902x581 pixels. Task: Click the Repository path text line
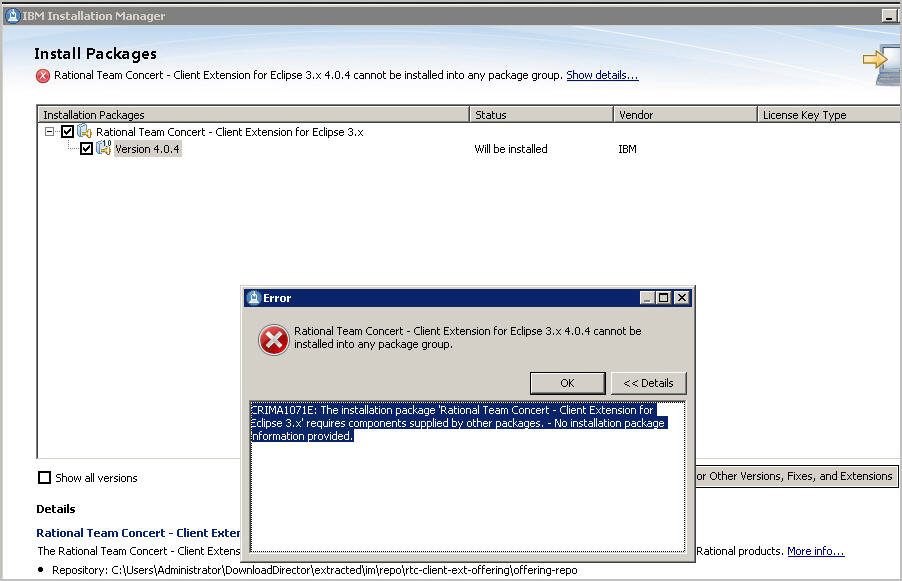point(315,570)
